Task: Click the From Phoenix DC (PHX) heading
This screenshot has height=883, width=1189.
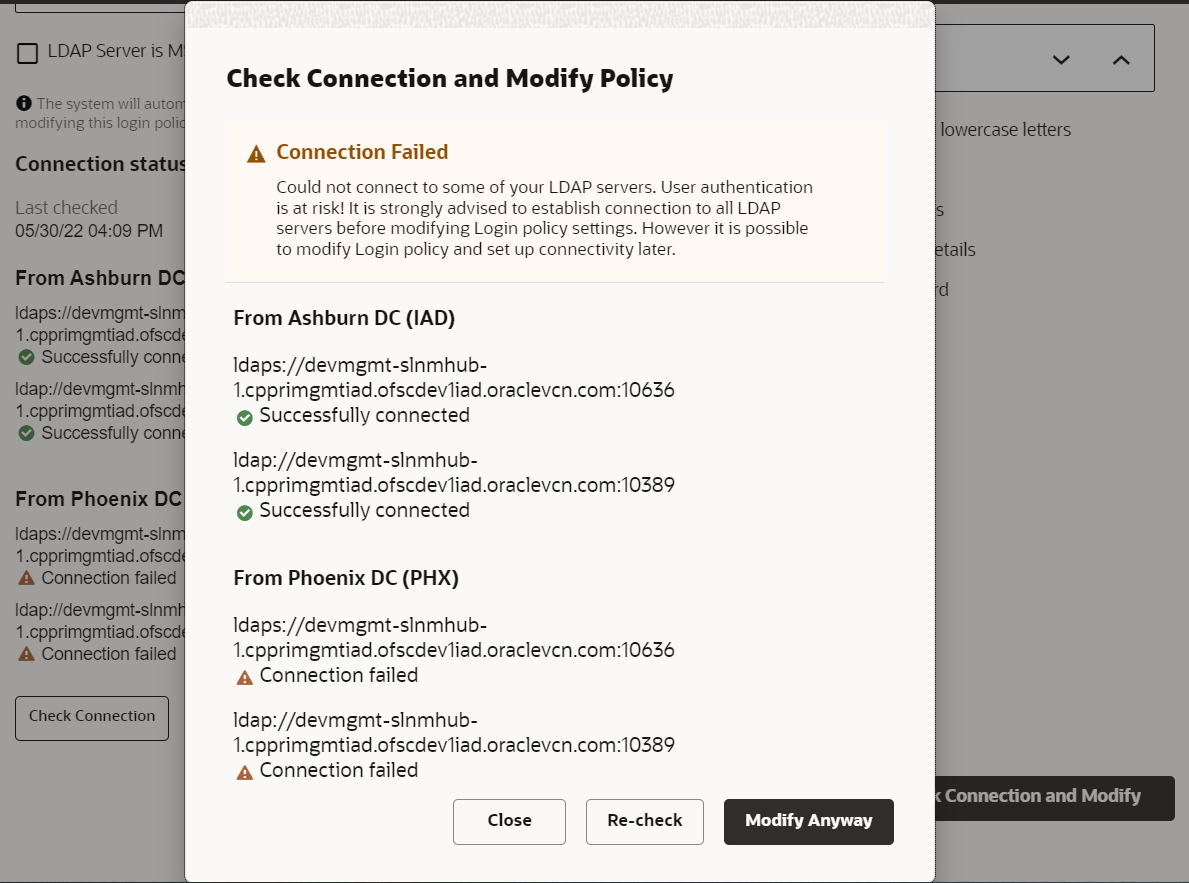Action: pos(346,578)
